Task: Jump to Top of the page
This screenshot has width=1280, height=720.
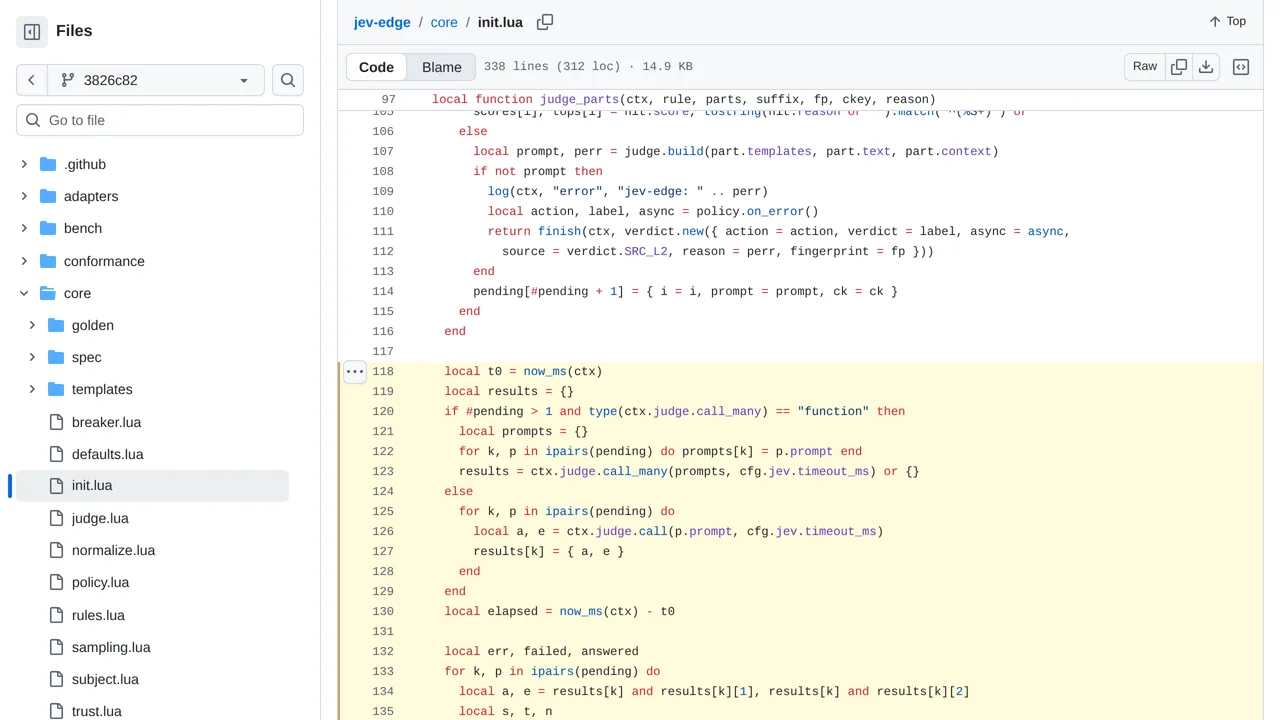Action: 1227,21
